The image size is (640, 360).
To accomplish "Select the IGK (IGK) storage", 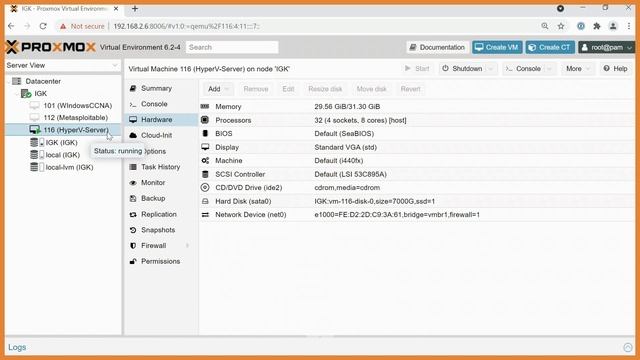I will click(61, 142).
